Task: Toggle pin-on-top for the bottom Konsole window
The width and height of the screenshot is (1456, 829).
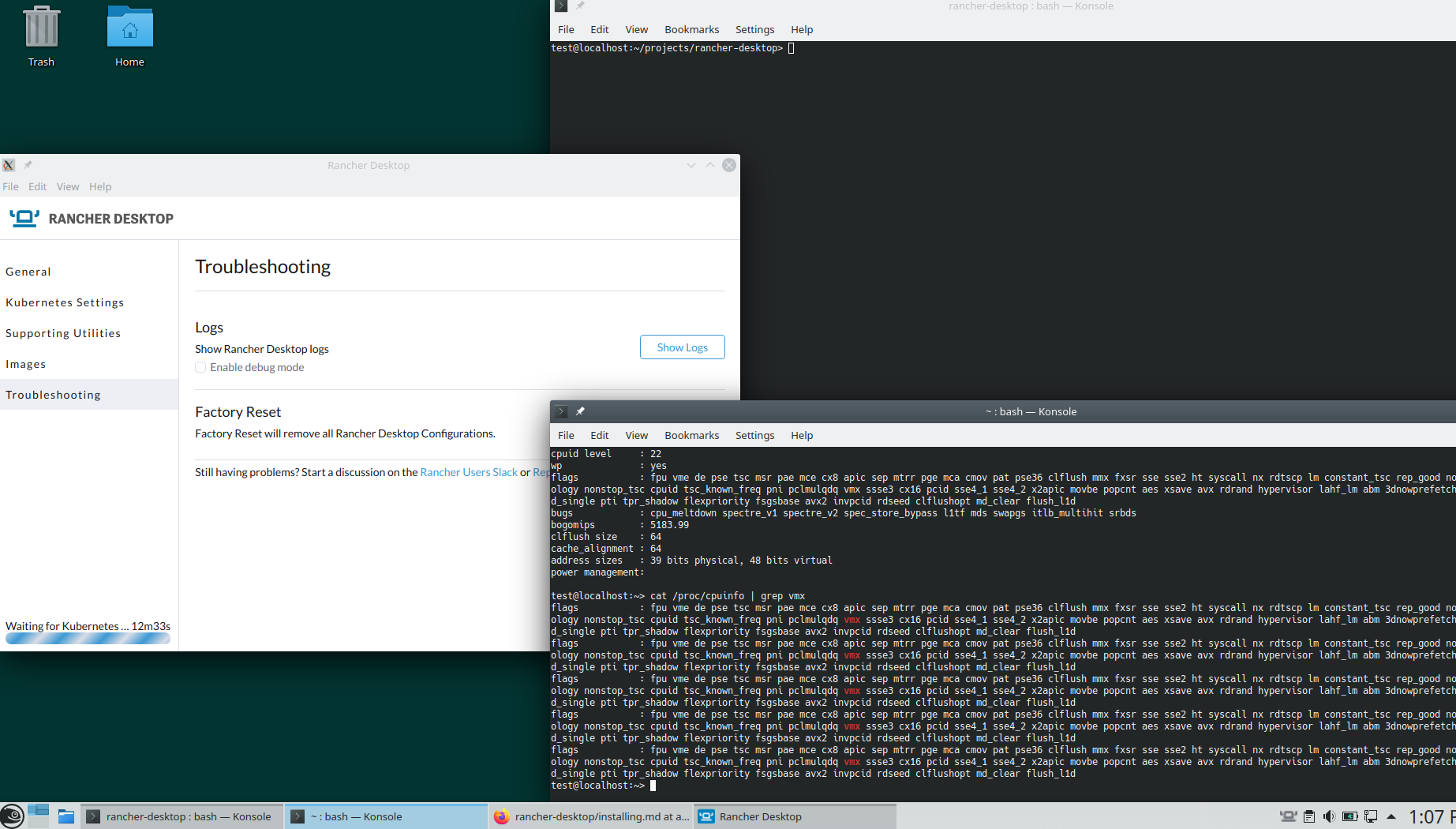Action: (581, 411)
